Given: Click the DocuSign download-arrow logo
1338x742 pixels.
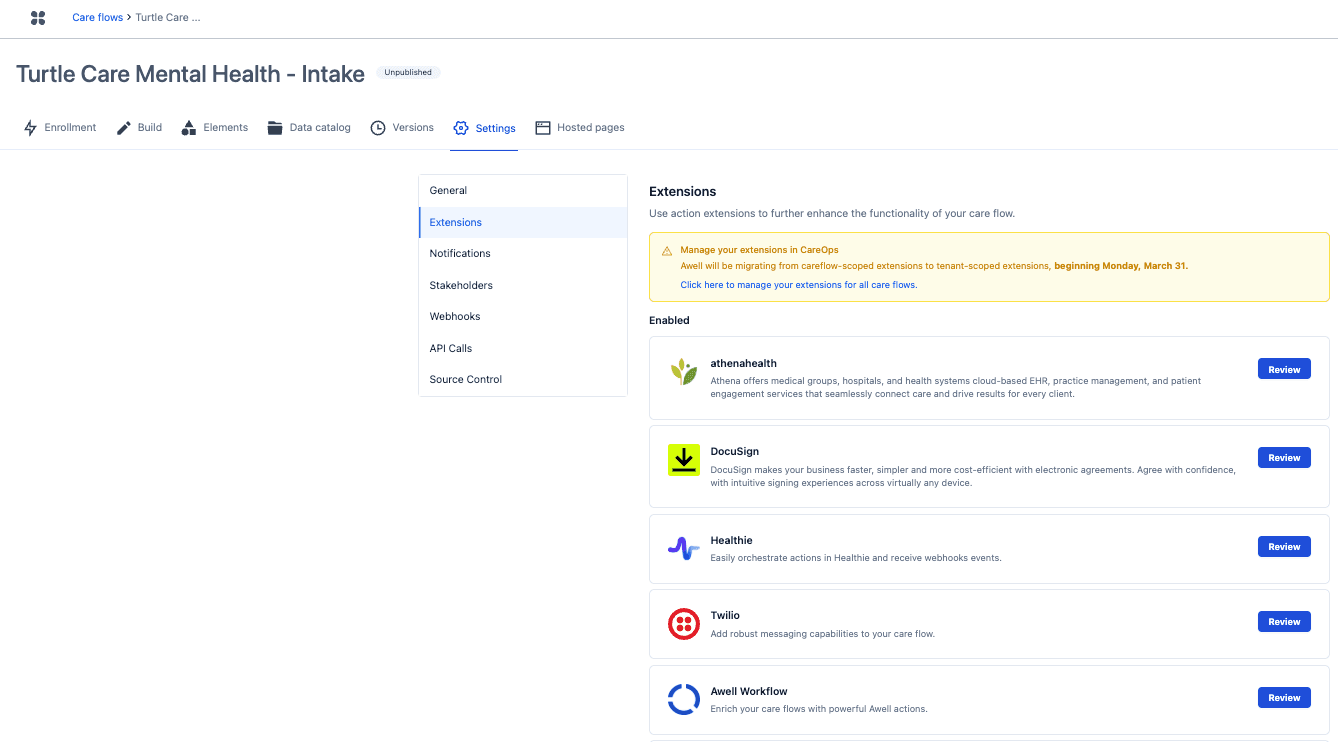Looking at the screenshot, I should point(684,460).
